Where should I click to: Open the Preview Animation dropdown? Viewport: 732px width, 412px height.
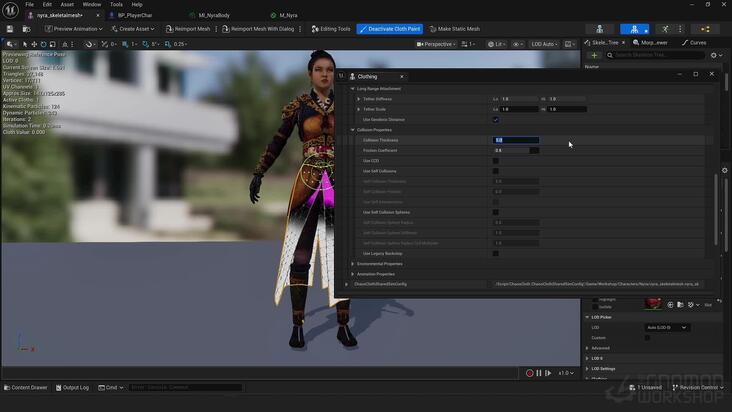click(x=76, y=29)
